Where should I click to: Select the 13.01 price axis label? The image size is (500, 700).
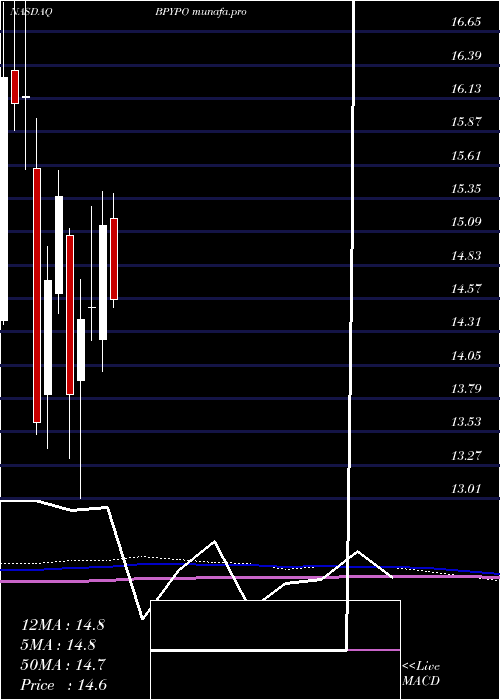[x=466, y=488]
